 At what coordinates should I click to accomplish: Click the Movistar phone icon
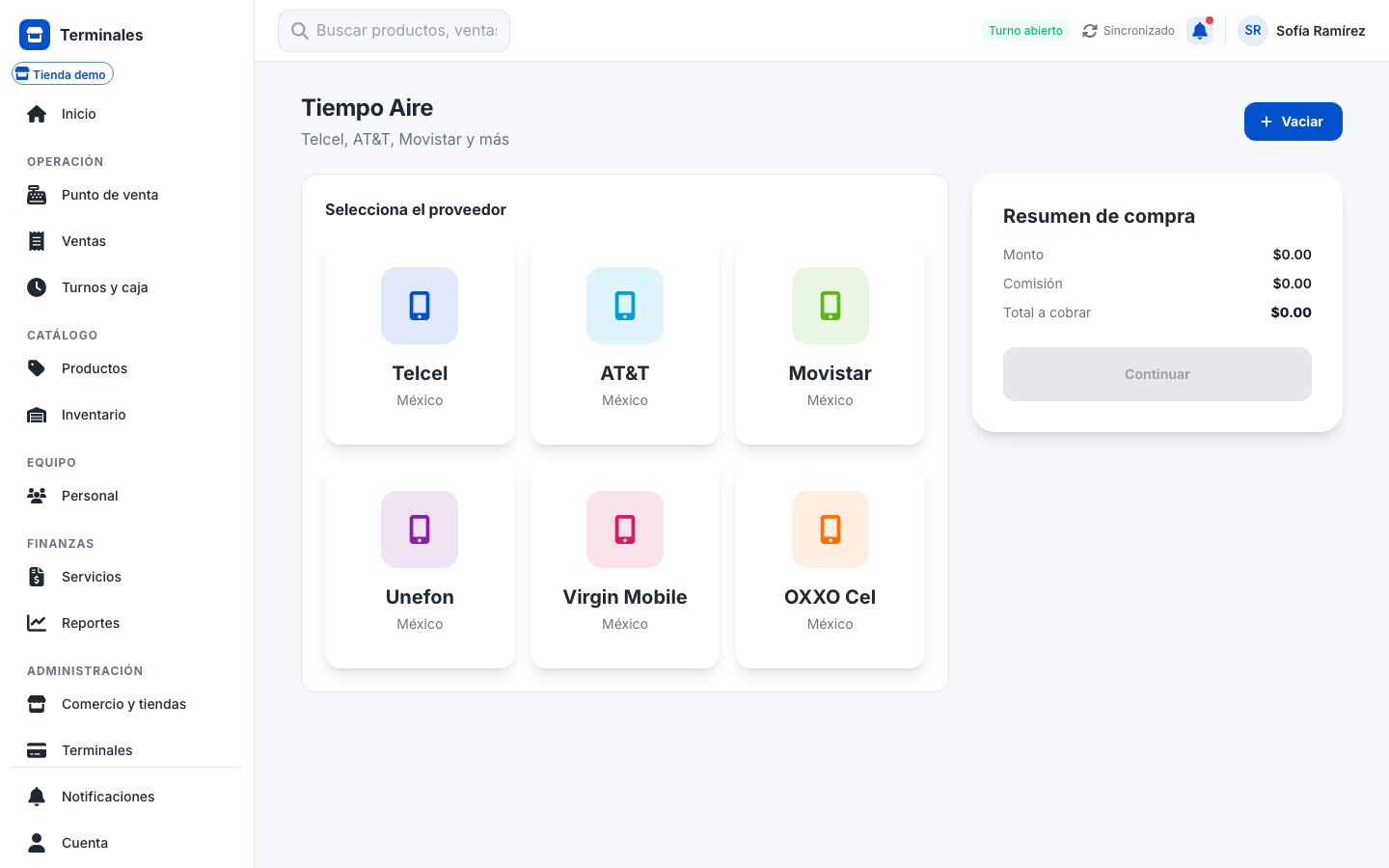tap(831, 306)
